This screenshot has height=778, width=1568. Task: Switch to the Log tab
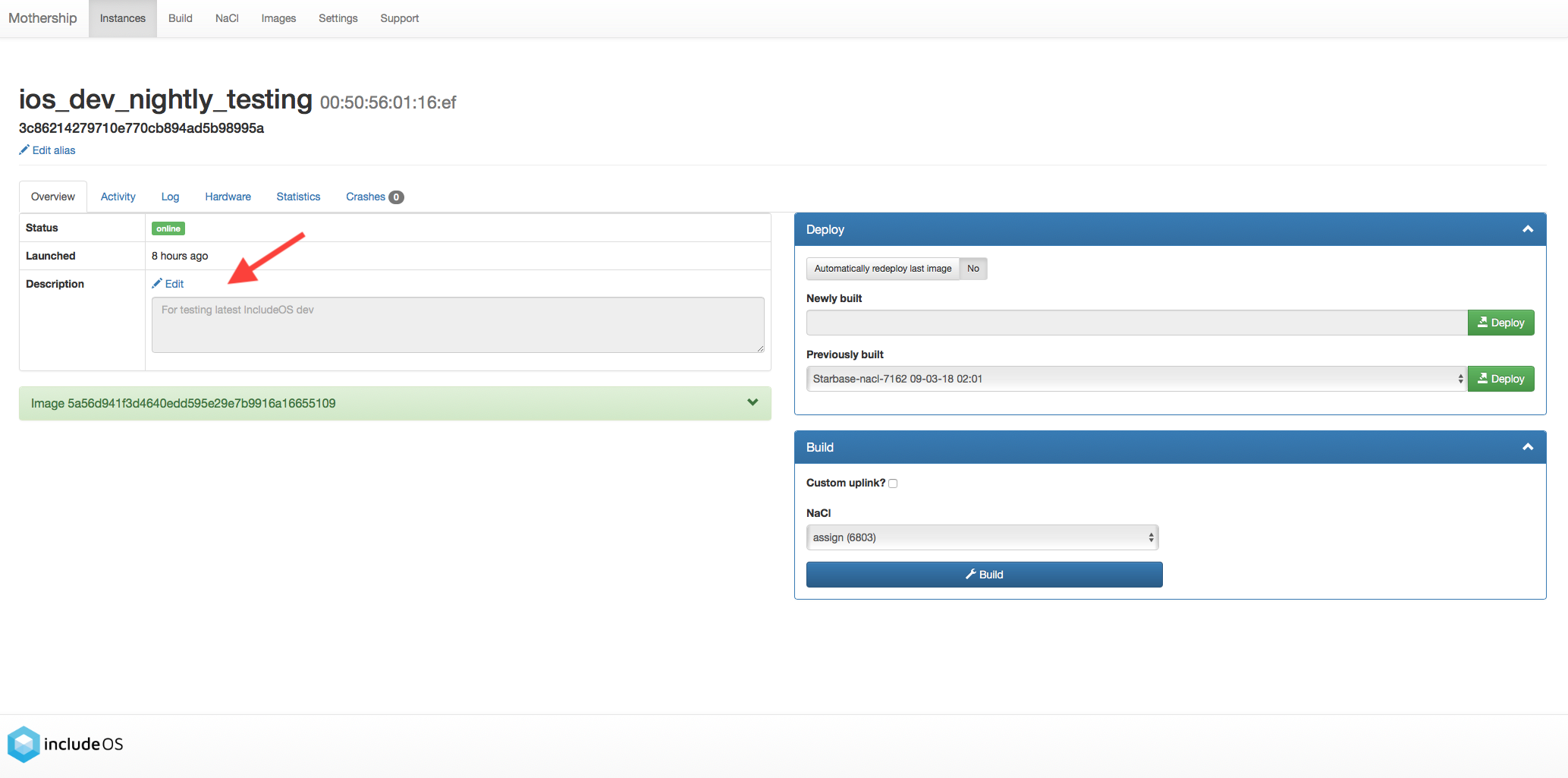coord(170,197)
